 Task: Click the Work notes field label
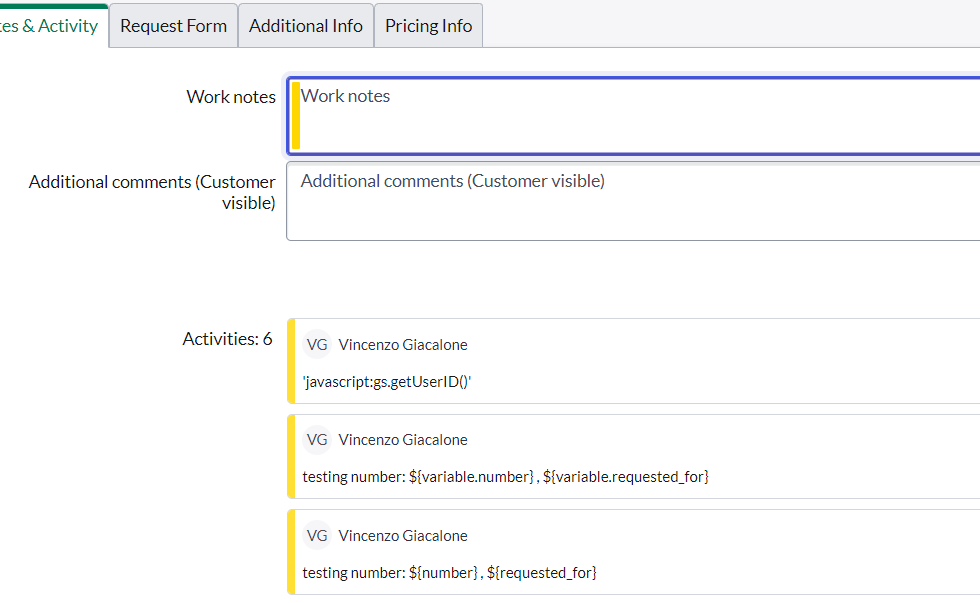tap(230, 96)
